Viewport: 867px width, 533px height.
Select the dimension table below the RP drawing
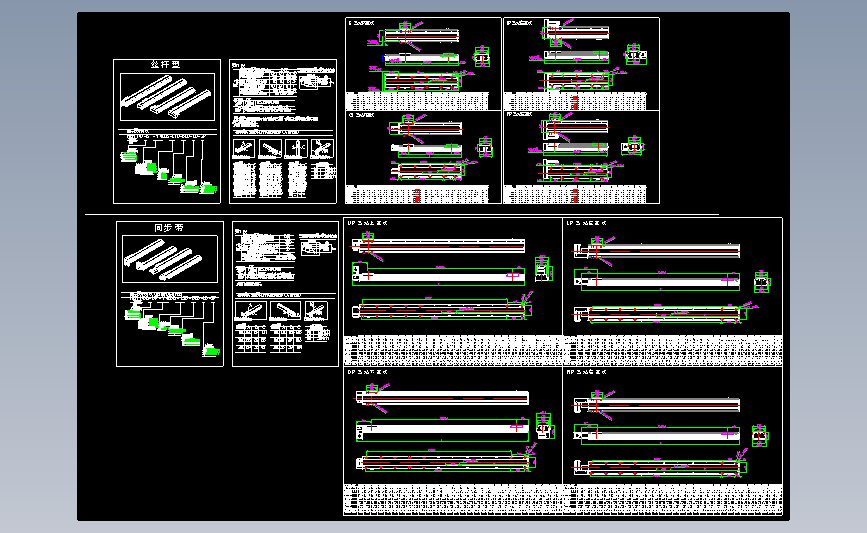[x=672, y=500]
